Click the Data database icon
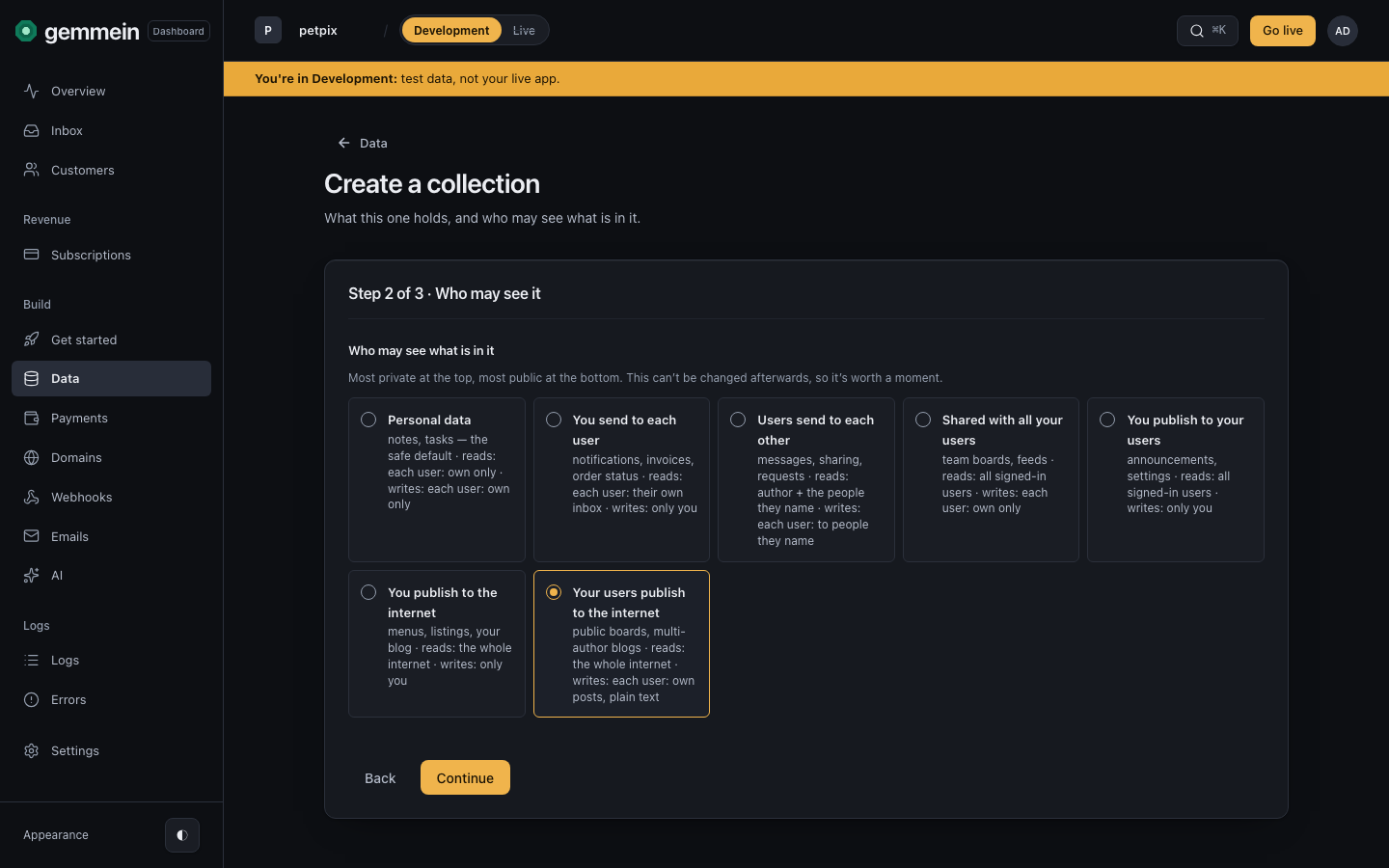 32,379
